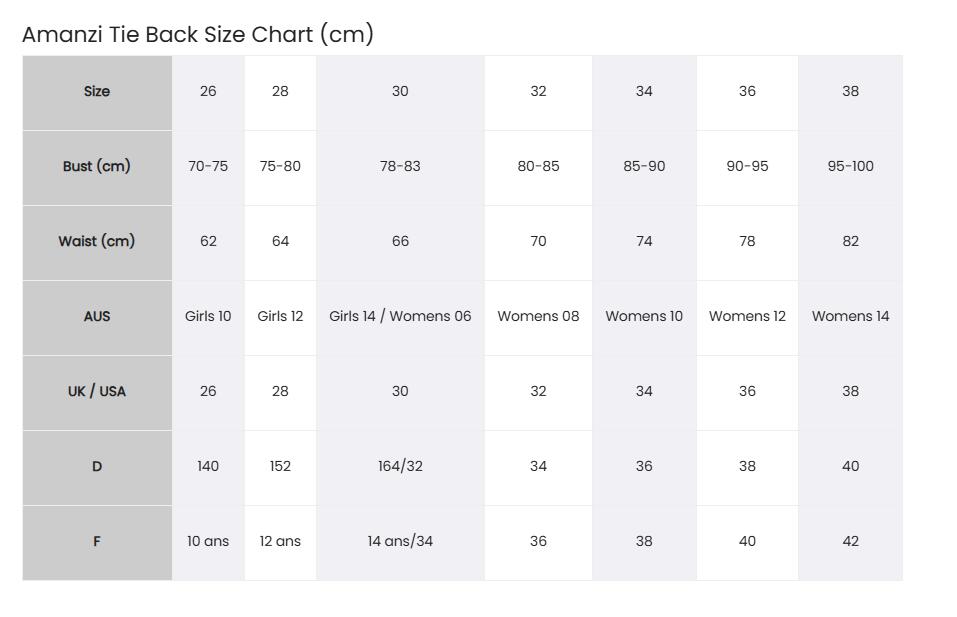Image resolution: width=957 pixels, height=617 pixels.
Task: Click the 14 ans/34 cell
Action: pyautogui.click(x=400, y=543)
